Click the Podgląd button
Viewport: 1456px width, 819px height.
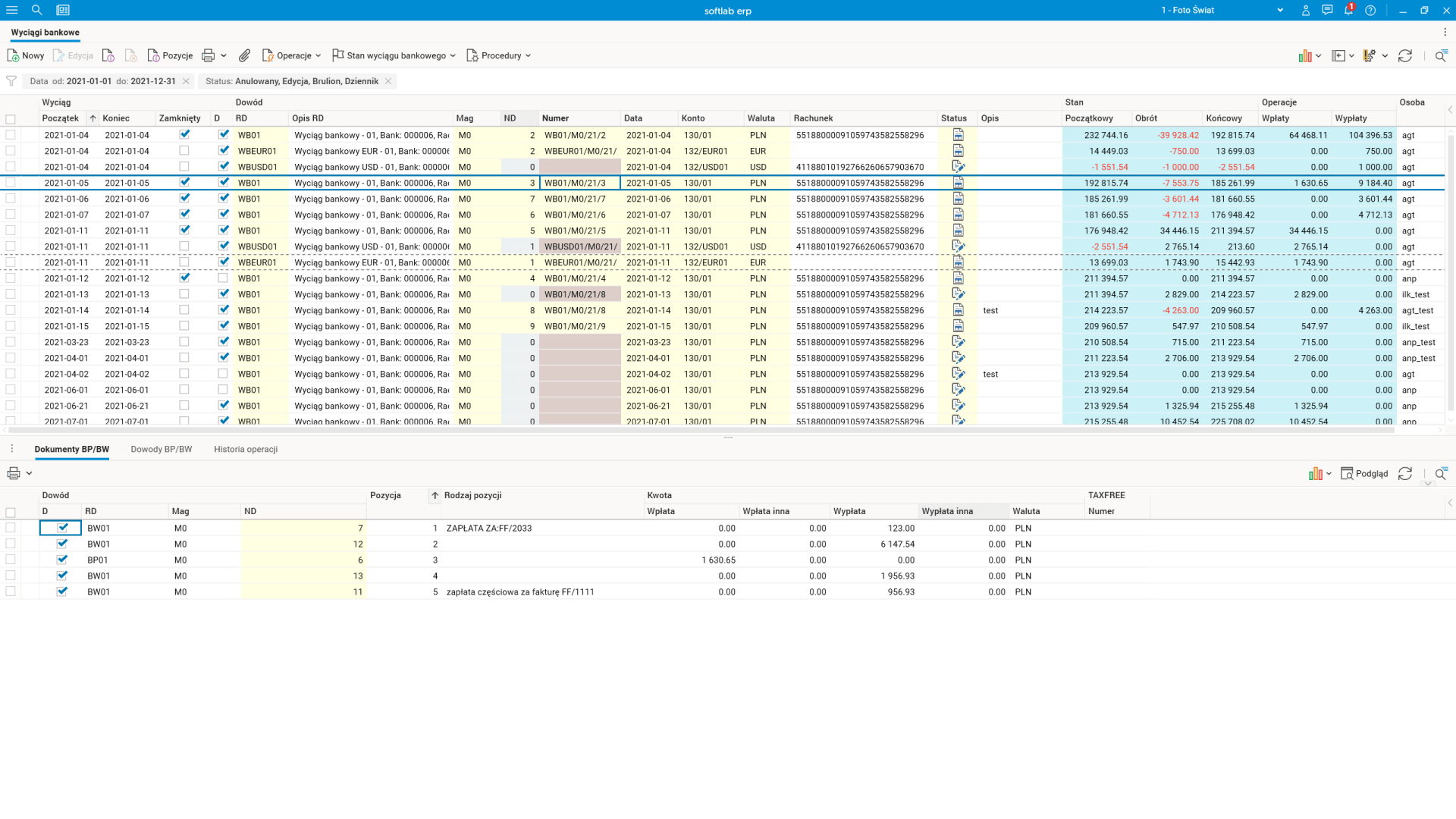pos(1364,473)
